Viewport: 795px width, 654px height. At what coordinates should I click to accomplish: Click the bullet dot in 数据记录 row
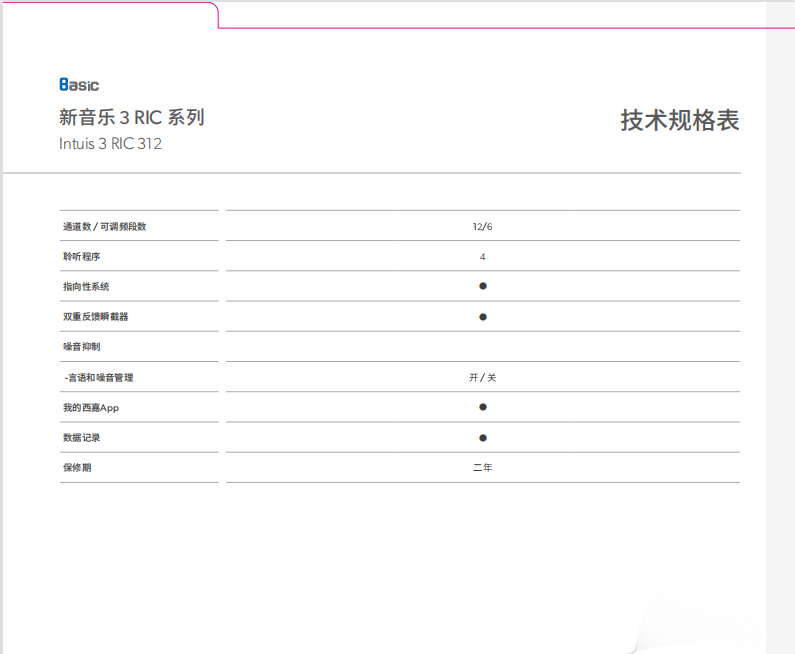[x=483, y=438]
